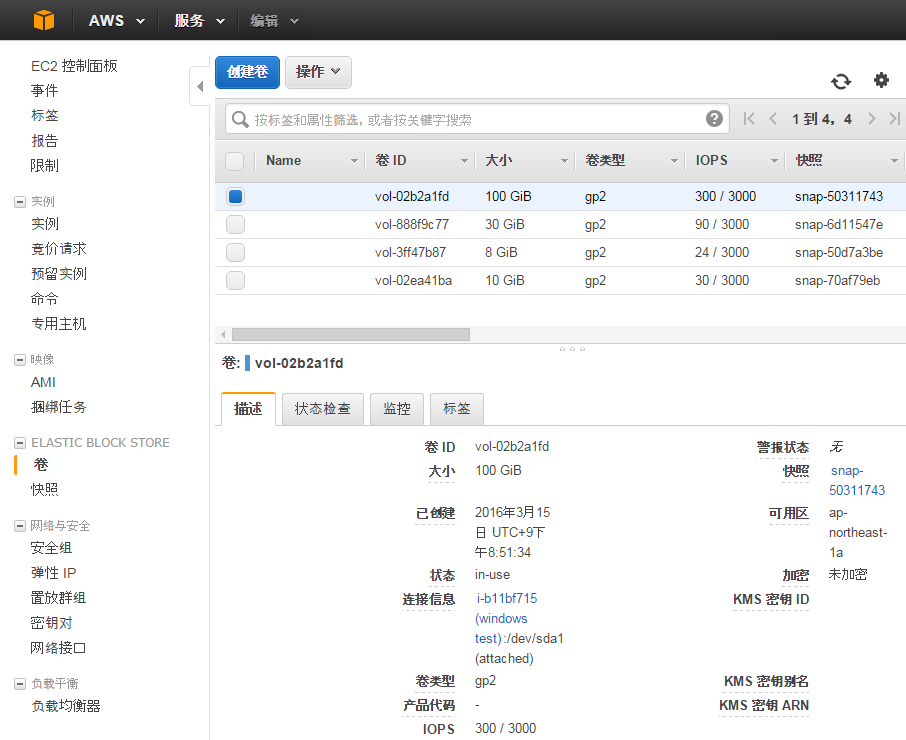Open the 卷 ID column filter arrow
The height and width of the screenshot is (740, 906).
click(x=464, y=161)
